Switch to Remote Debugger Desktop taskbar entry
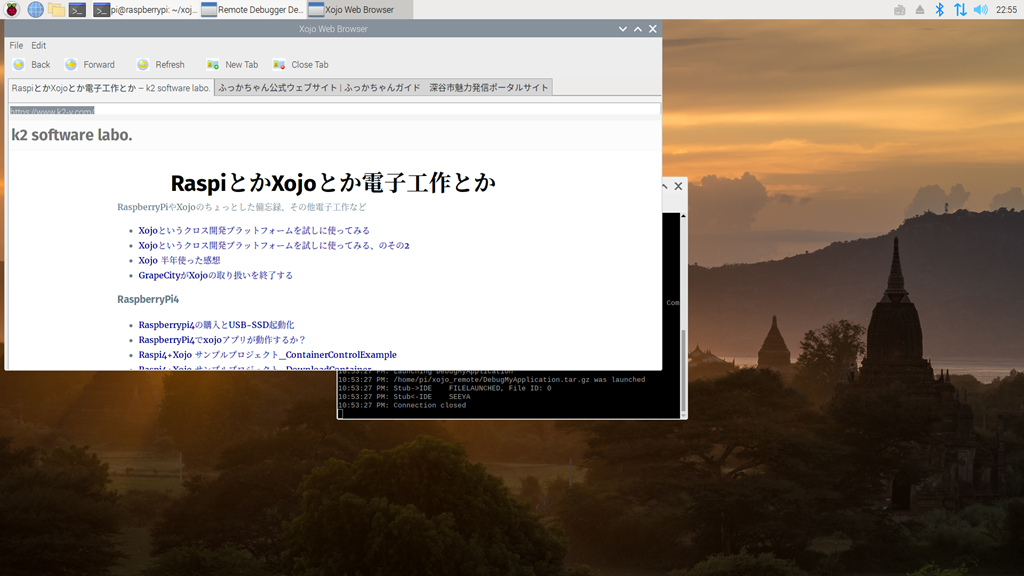 pyautogui.click(x=252, y=9)
